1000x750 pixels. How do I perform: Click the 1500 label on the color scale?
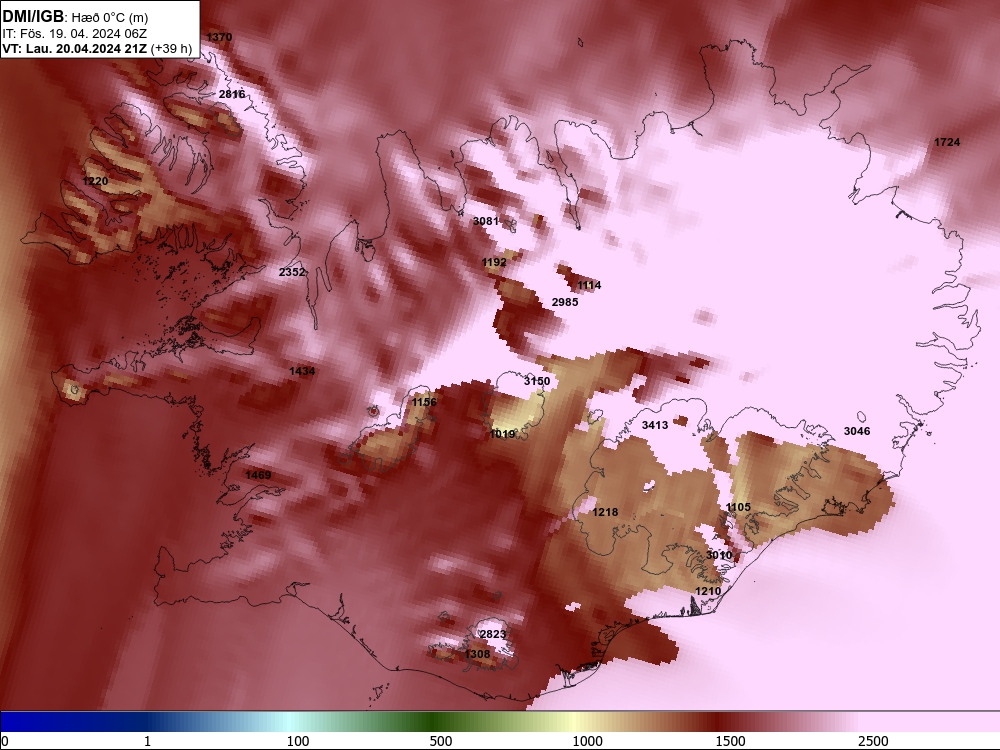pos(730,741)
